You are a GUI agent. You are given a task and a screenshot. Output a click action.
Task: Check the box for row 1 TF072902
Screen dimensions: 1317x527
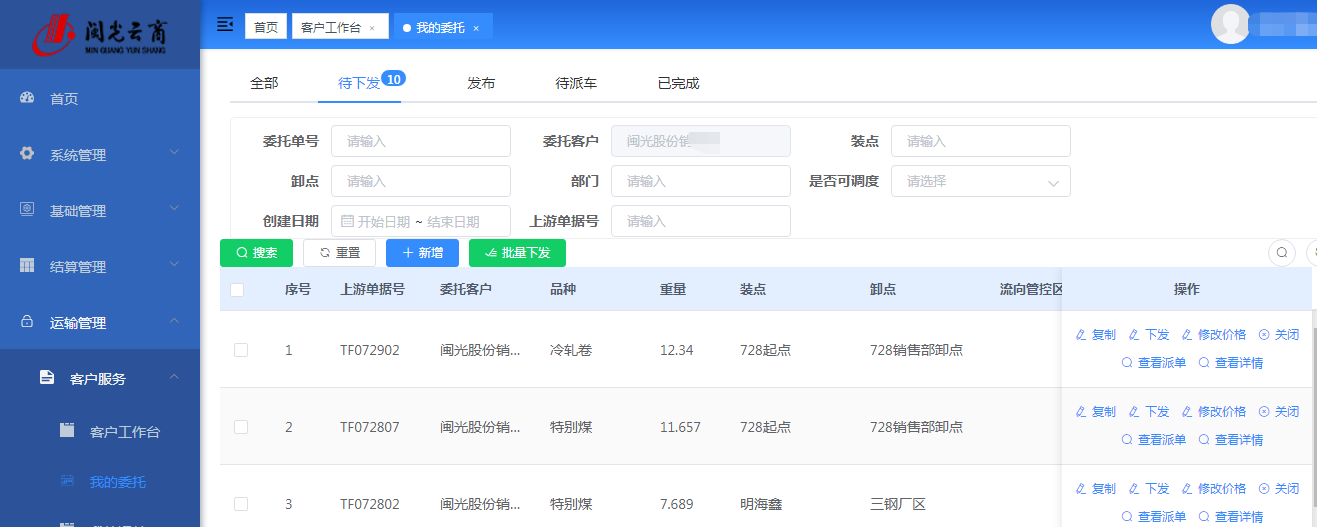point(240,350)
